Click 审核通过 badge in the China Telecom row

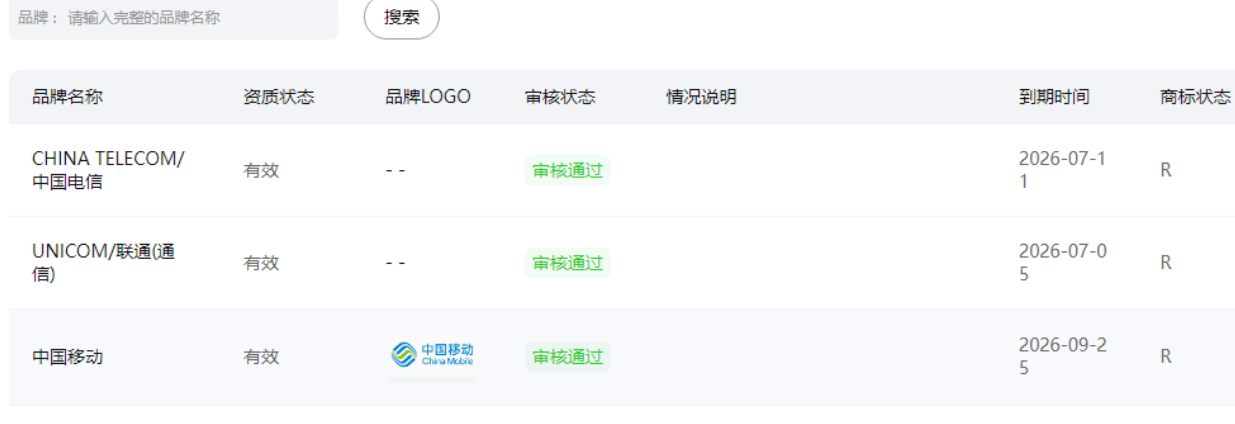(567, 170)
